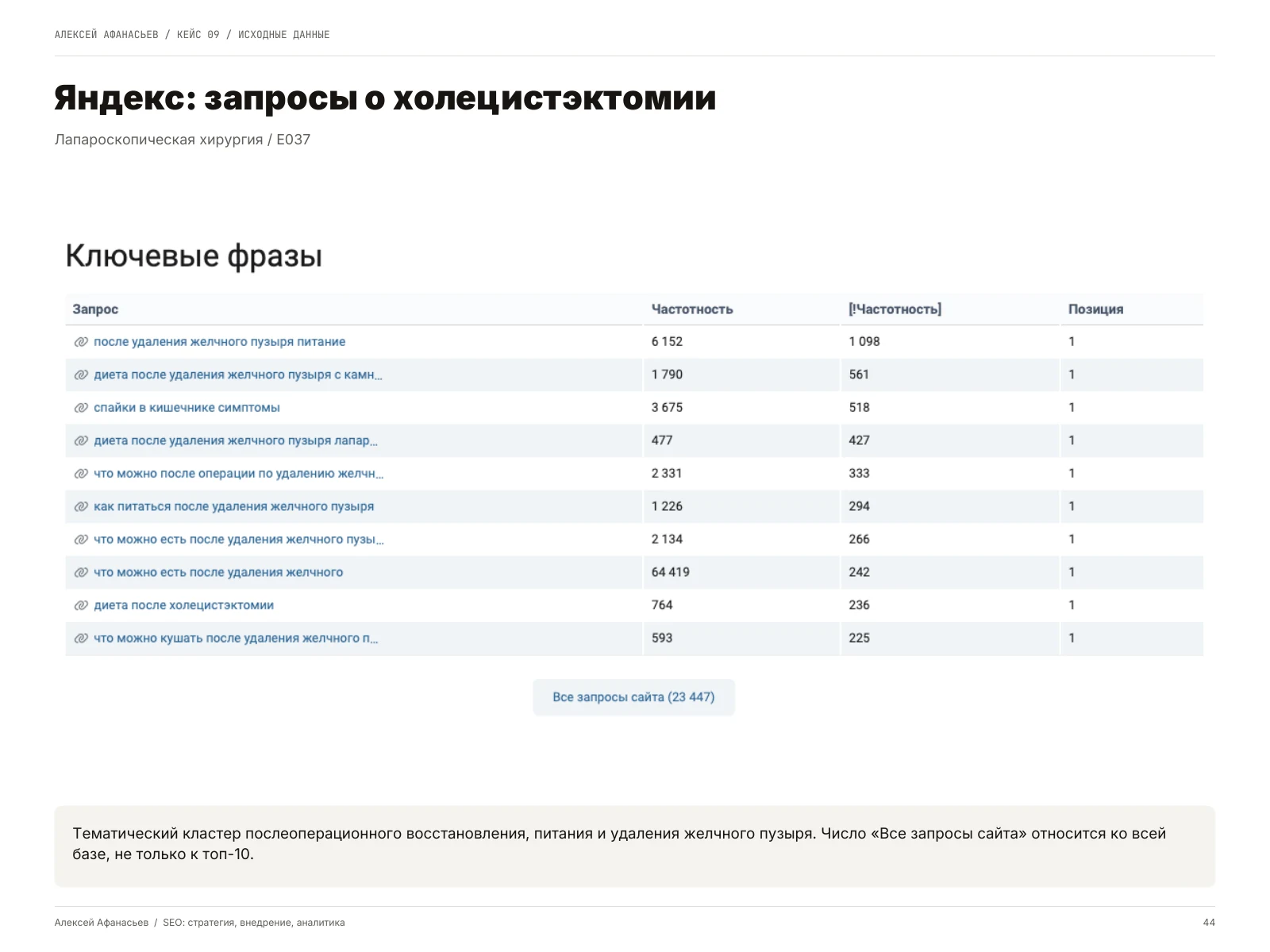Viewport: 1270px width, 952px height.
Task: Click breadcrumb header 'Алексей Афанасьев / Кейс 09 / Исходные данные'
Action: pyautogui.click(x=192, y=35)
